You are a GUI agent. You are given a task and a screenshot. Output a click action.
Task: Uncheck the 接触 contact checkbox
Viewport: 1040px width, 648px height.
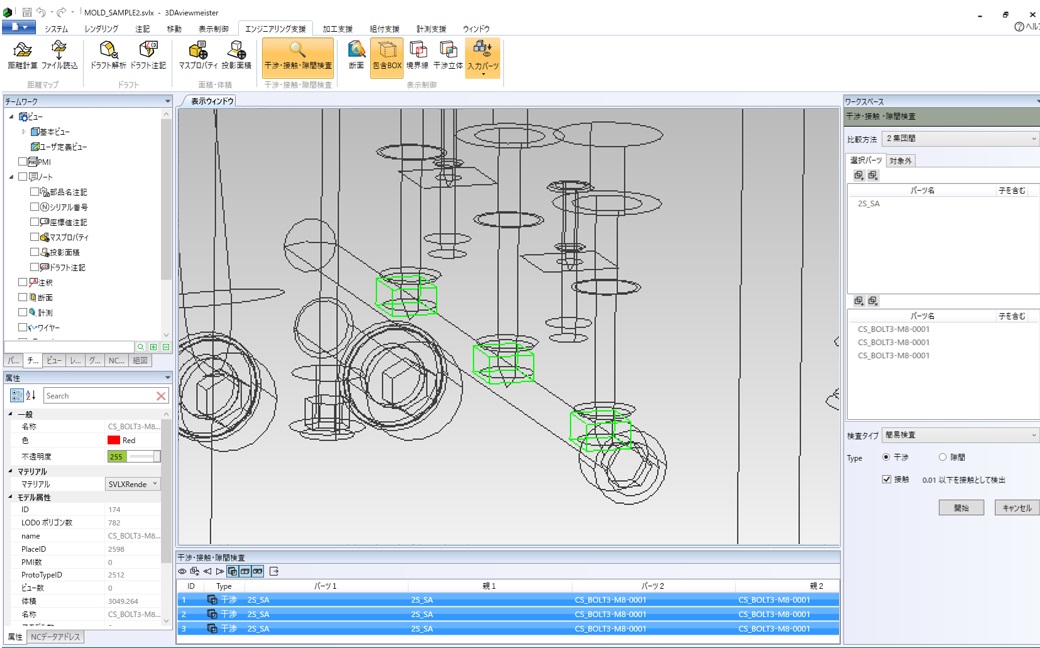[887, 479]
